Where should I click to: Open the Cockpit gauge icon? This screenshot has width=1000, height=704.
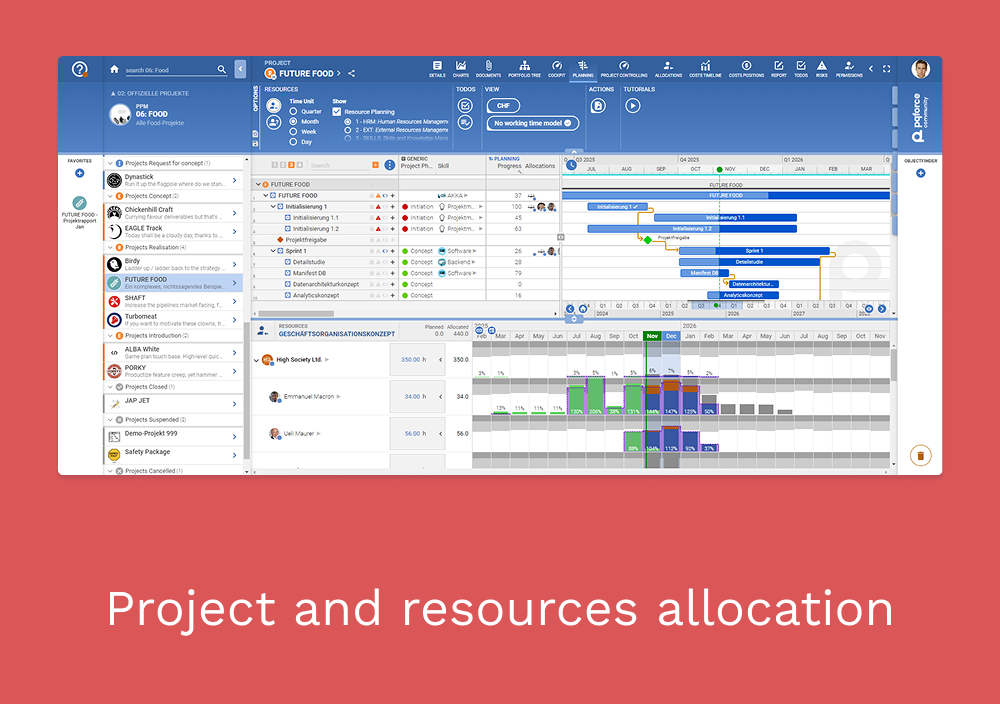556,68
